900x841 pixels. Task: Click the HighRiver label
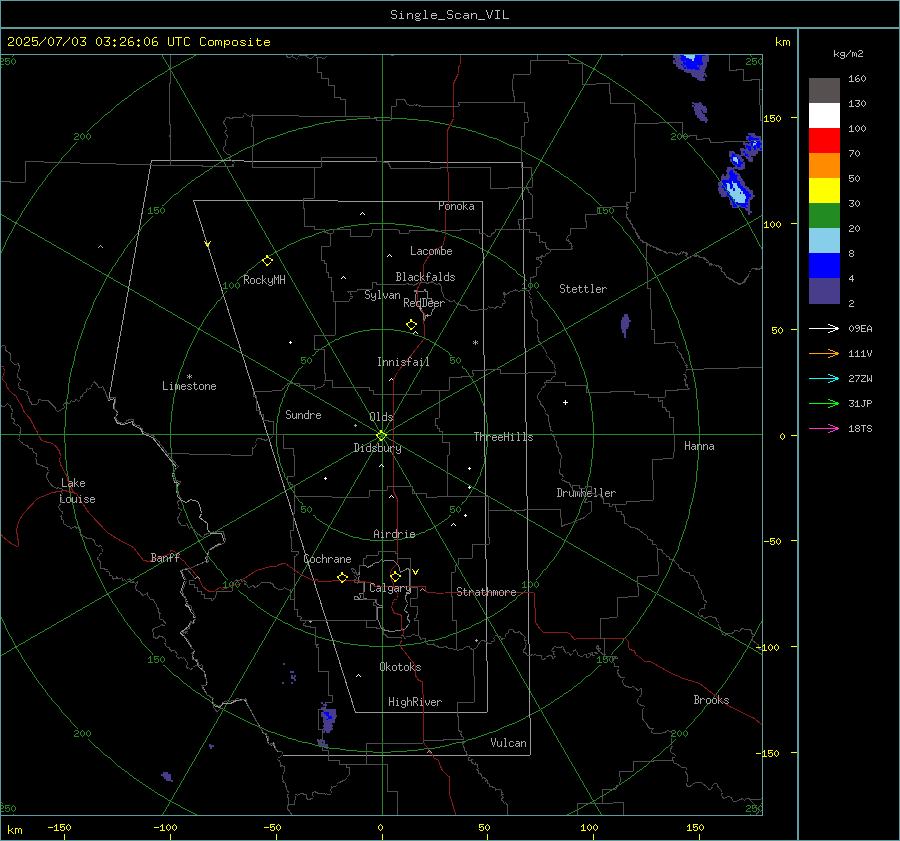(x=415, y=702)
